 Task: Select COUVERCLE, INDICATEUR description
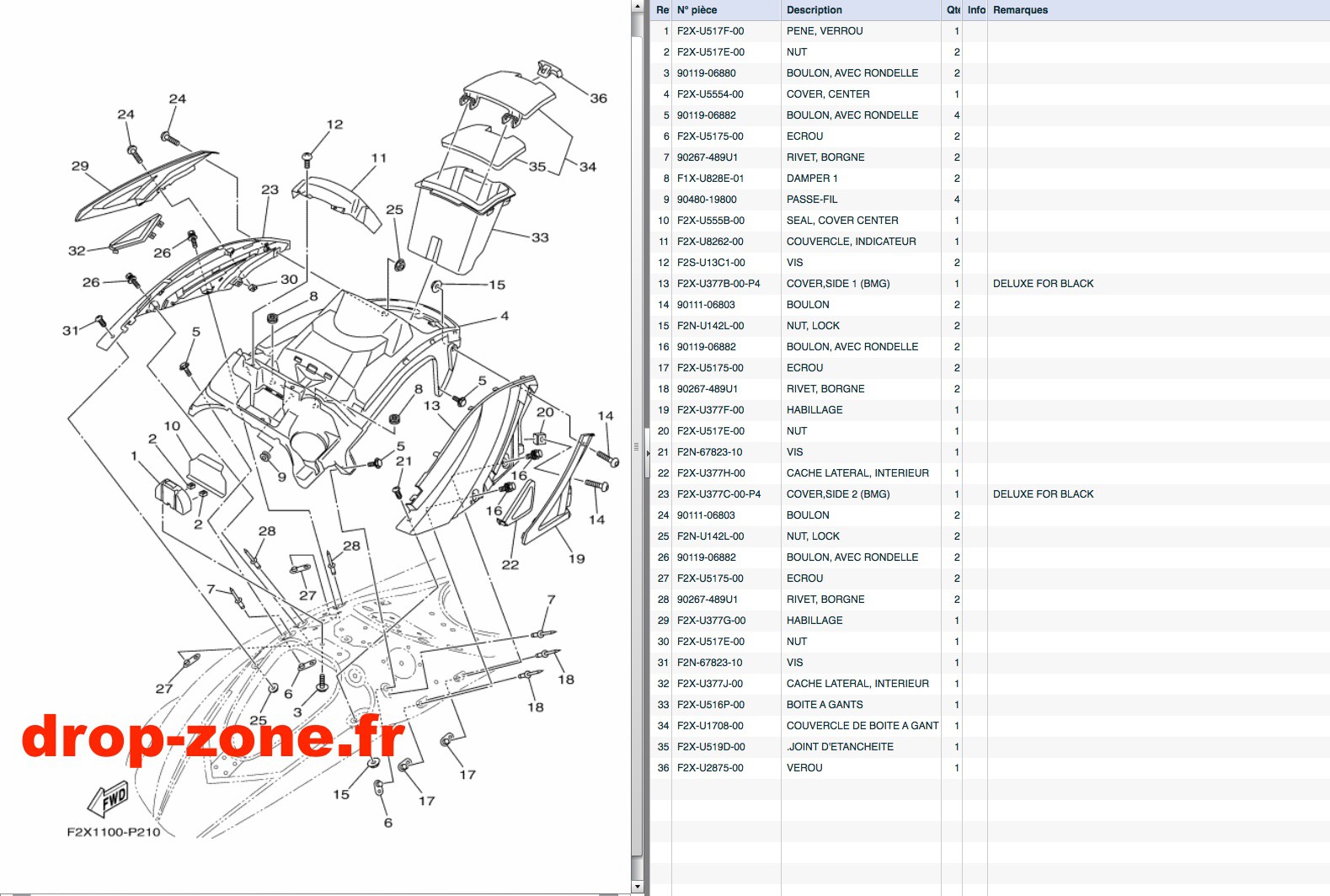click(851, 242)
